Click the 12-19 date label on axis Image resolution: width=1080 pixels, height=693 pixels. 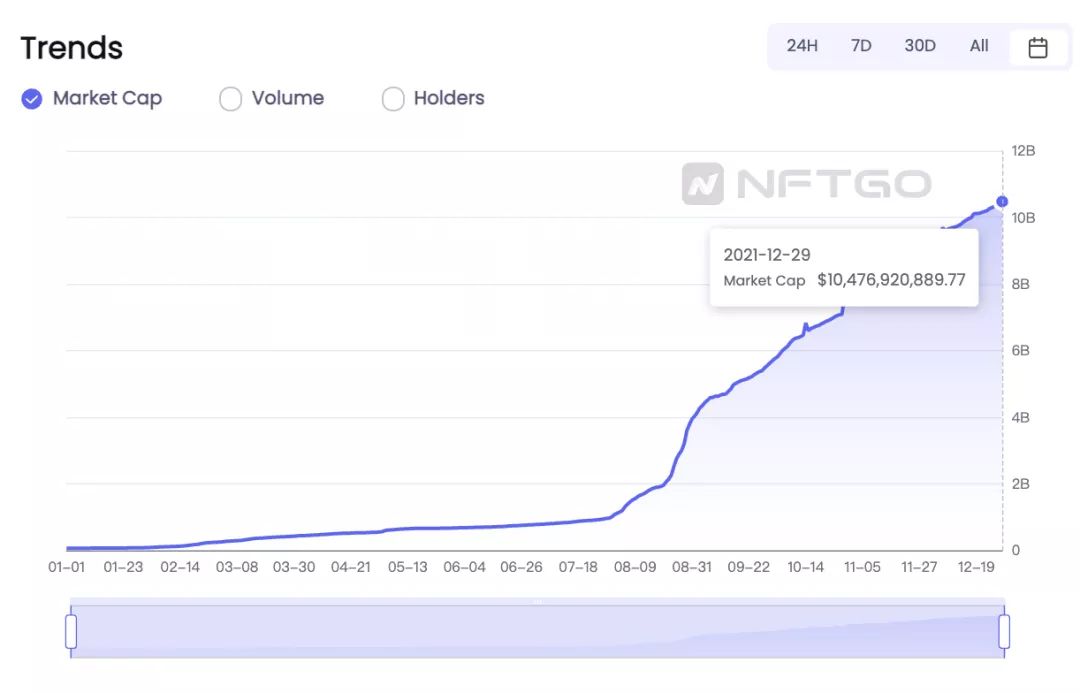pyautogui.click(x=976, y=568)
